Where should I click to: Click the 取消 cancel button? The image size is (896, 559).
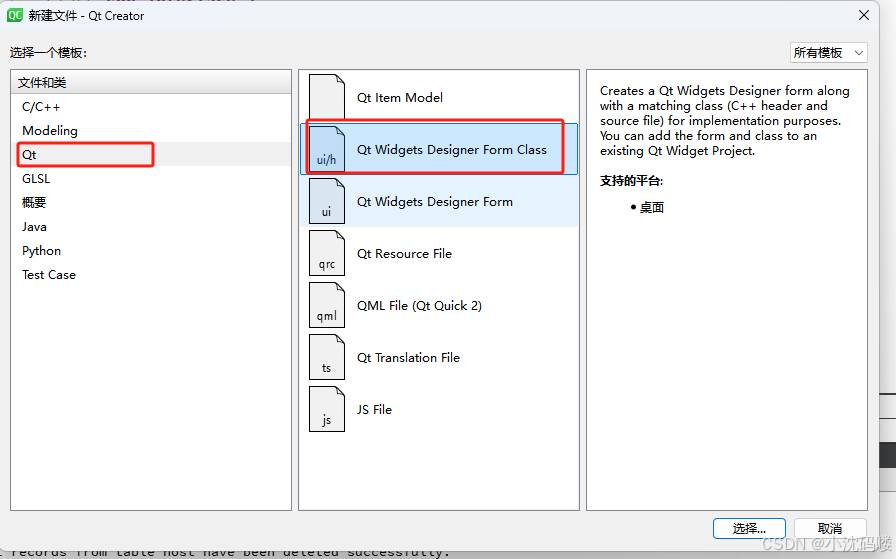829,528
